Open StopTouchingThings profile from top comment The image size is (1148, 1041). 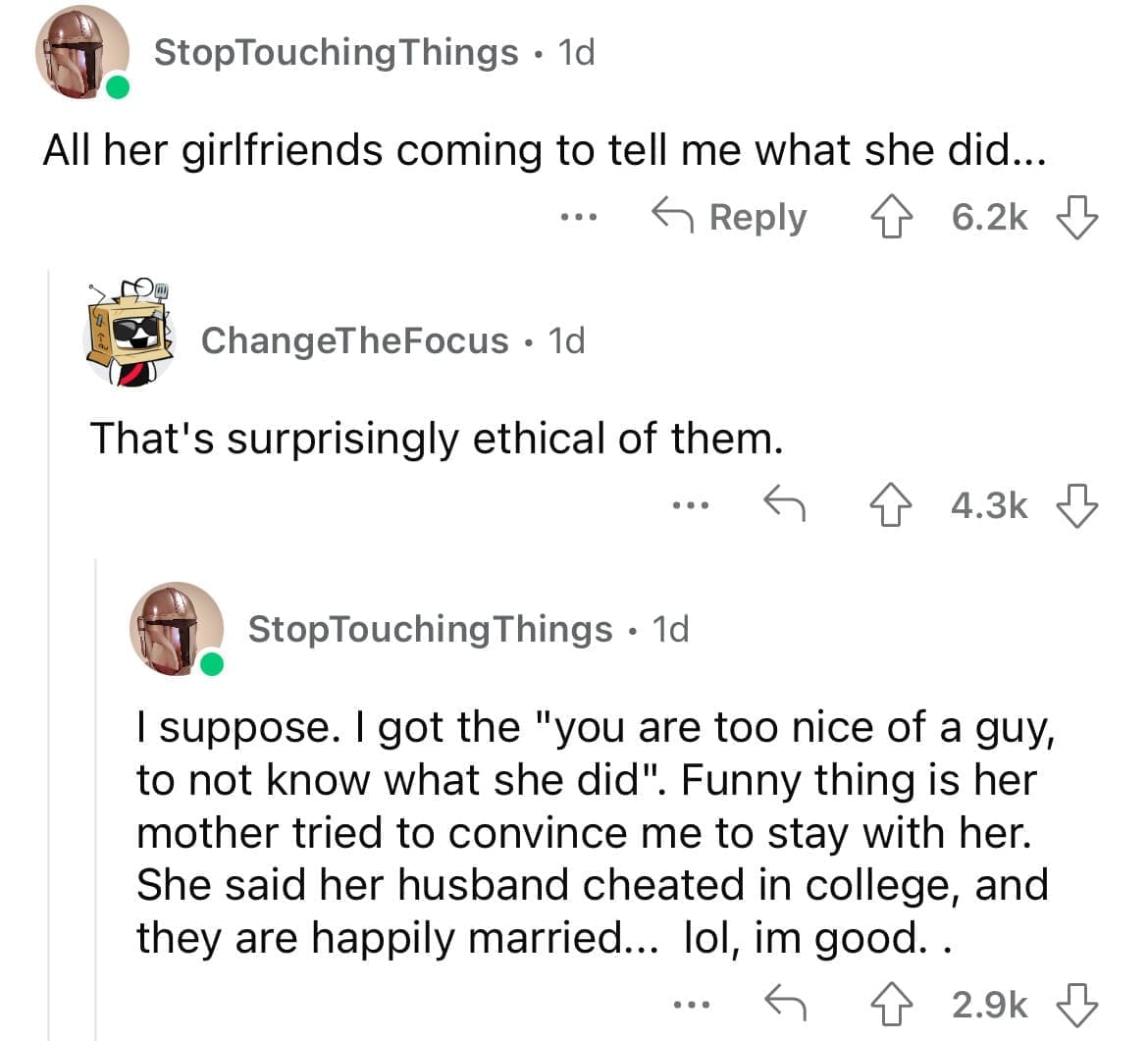tap(336, 52)
